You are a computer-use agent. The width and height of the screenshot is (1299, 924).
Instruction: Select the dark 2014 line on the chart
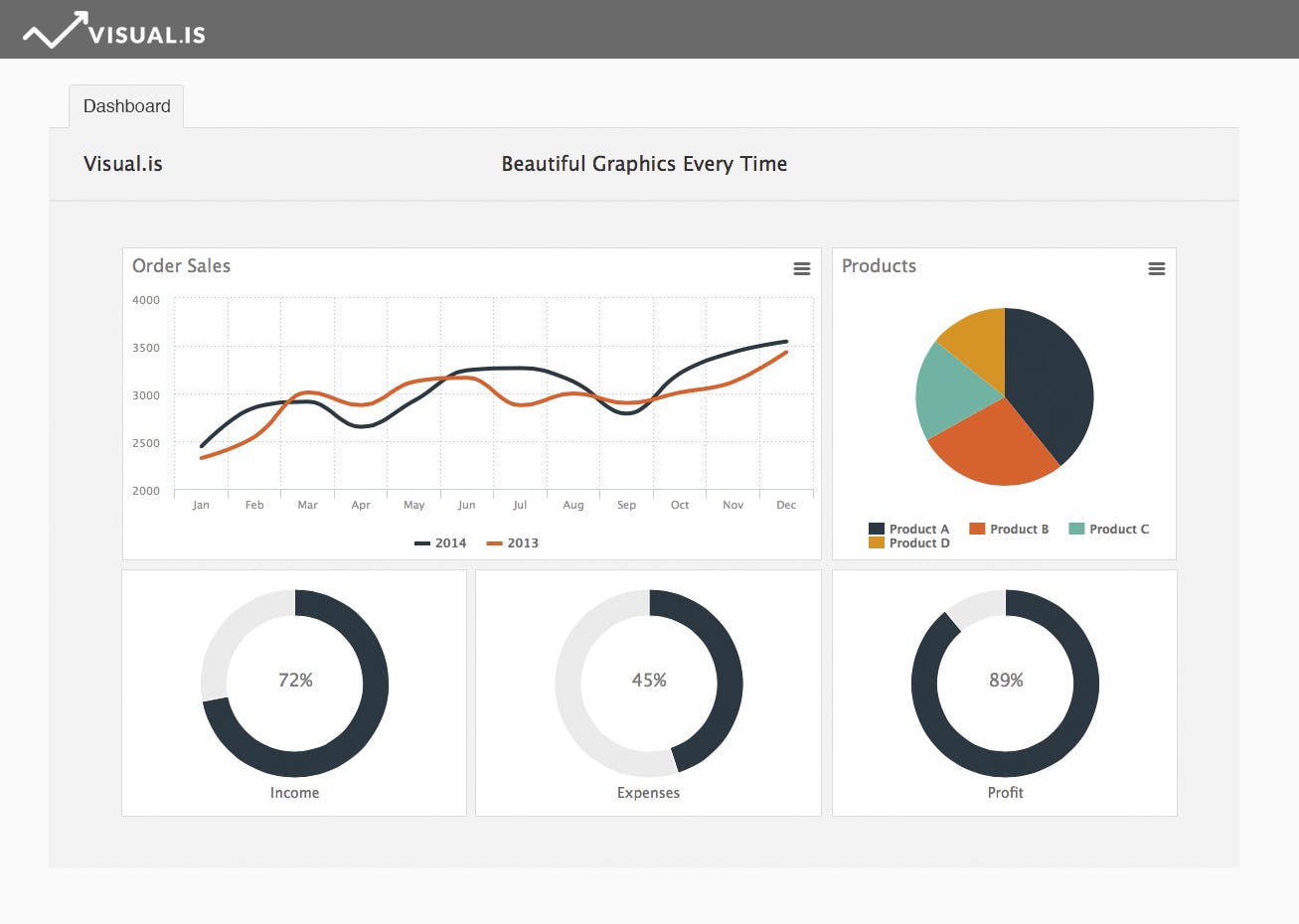pos(520,368)
